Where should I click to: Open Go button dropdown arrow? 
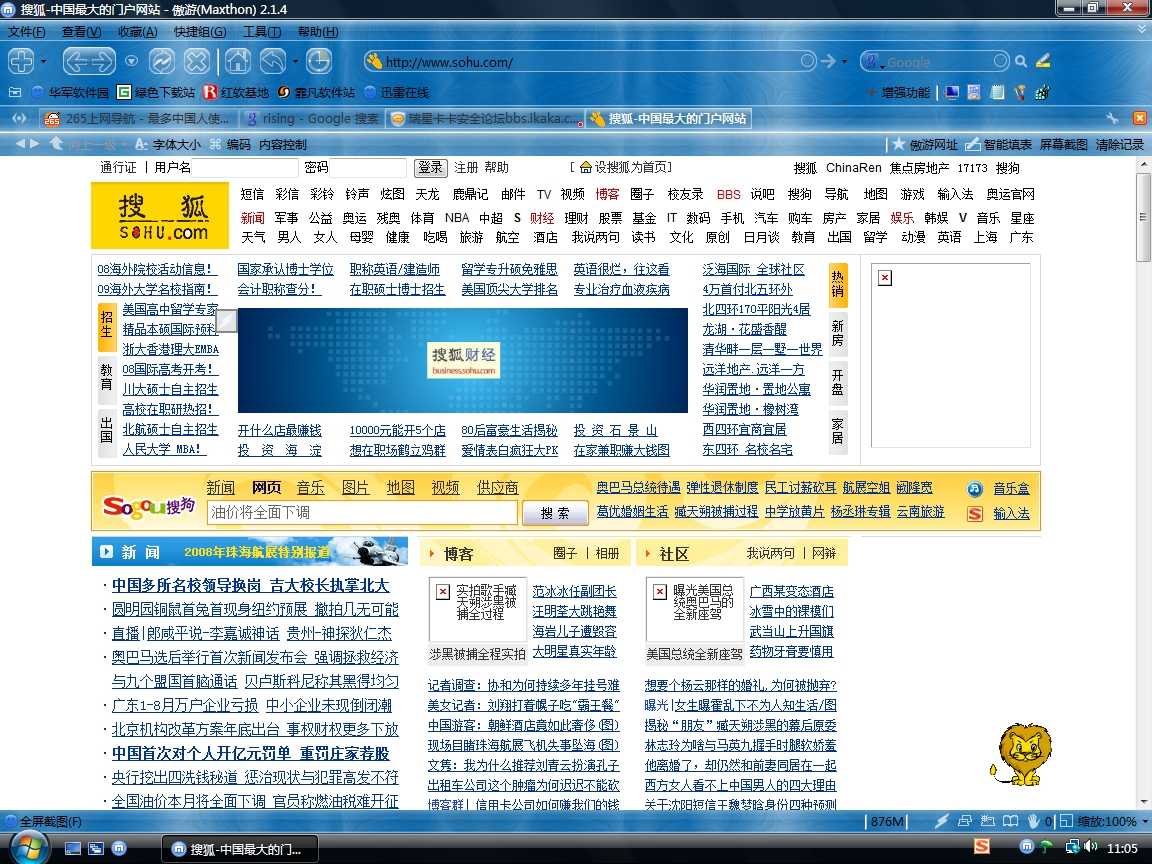(844, 62)
